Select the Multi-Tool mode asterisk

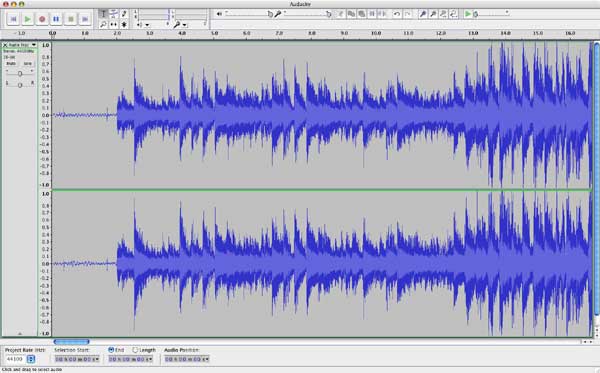pyautogui.click(x=124, y=24)
